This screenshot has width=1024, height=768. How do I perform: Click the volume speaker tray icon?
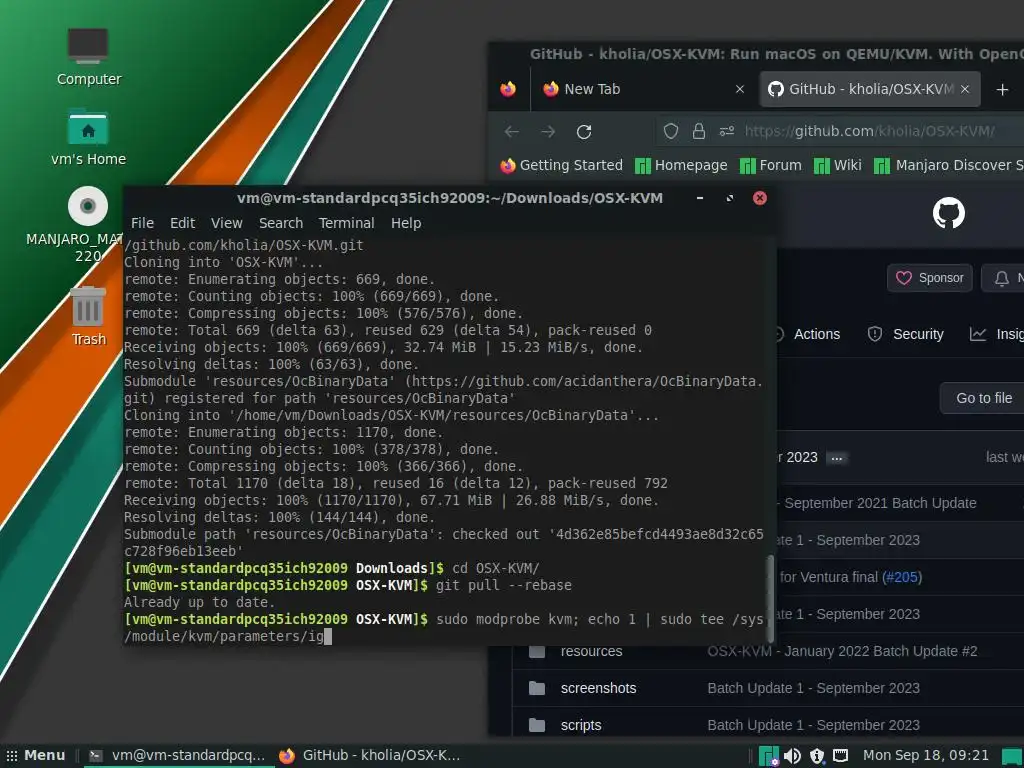click(x=792, y=756)
